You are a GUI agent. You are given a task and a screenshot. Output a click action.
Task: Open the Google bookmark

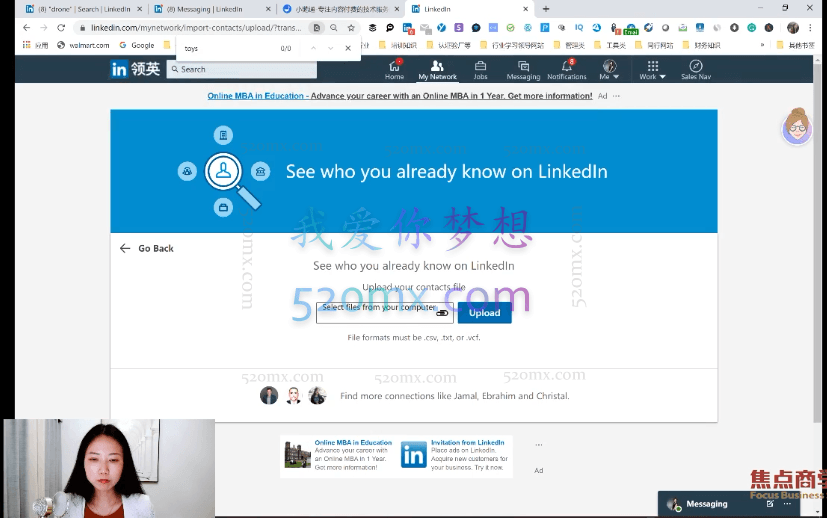pos(137,45)
